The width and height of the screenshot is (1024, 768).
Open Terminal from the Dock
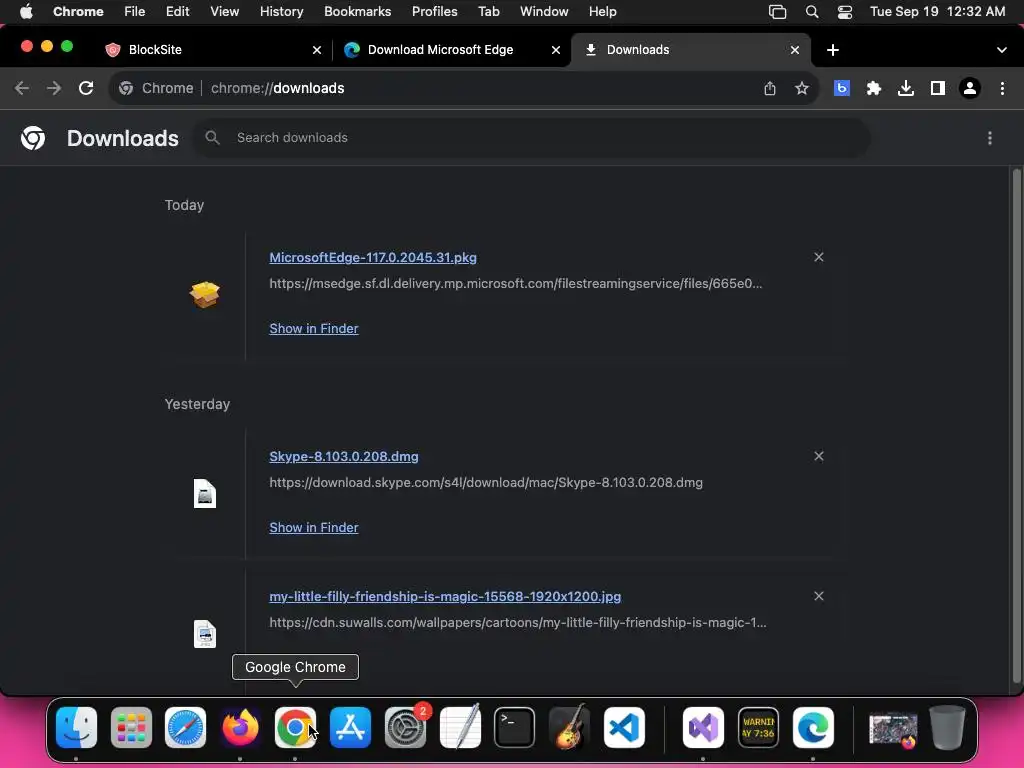pos(515,728)
